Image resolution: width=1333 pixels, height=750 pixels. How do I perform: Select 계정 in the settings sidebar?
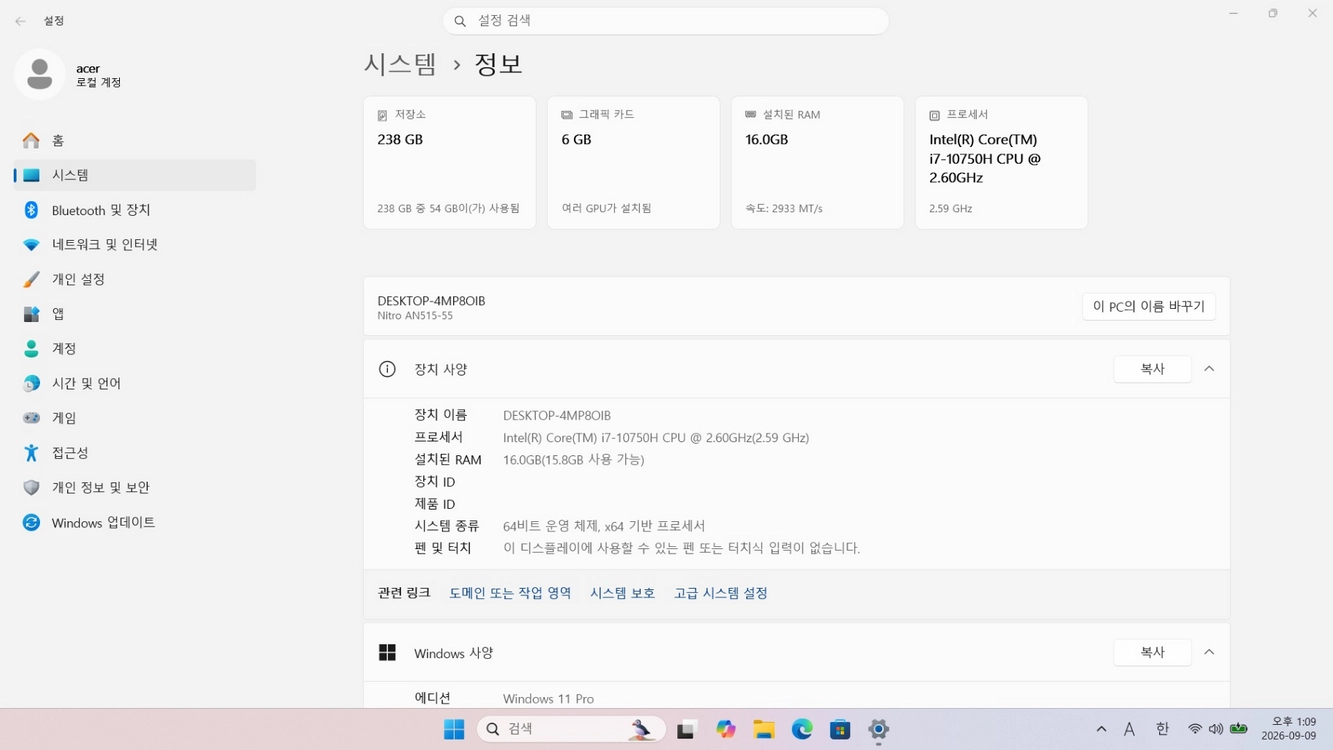click(x=135, y=349)
